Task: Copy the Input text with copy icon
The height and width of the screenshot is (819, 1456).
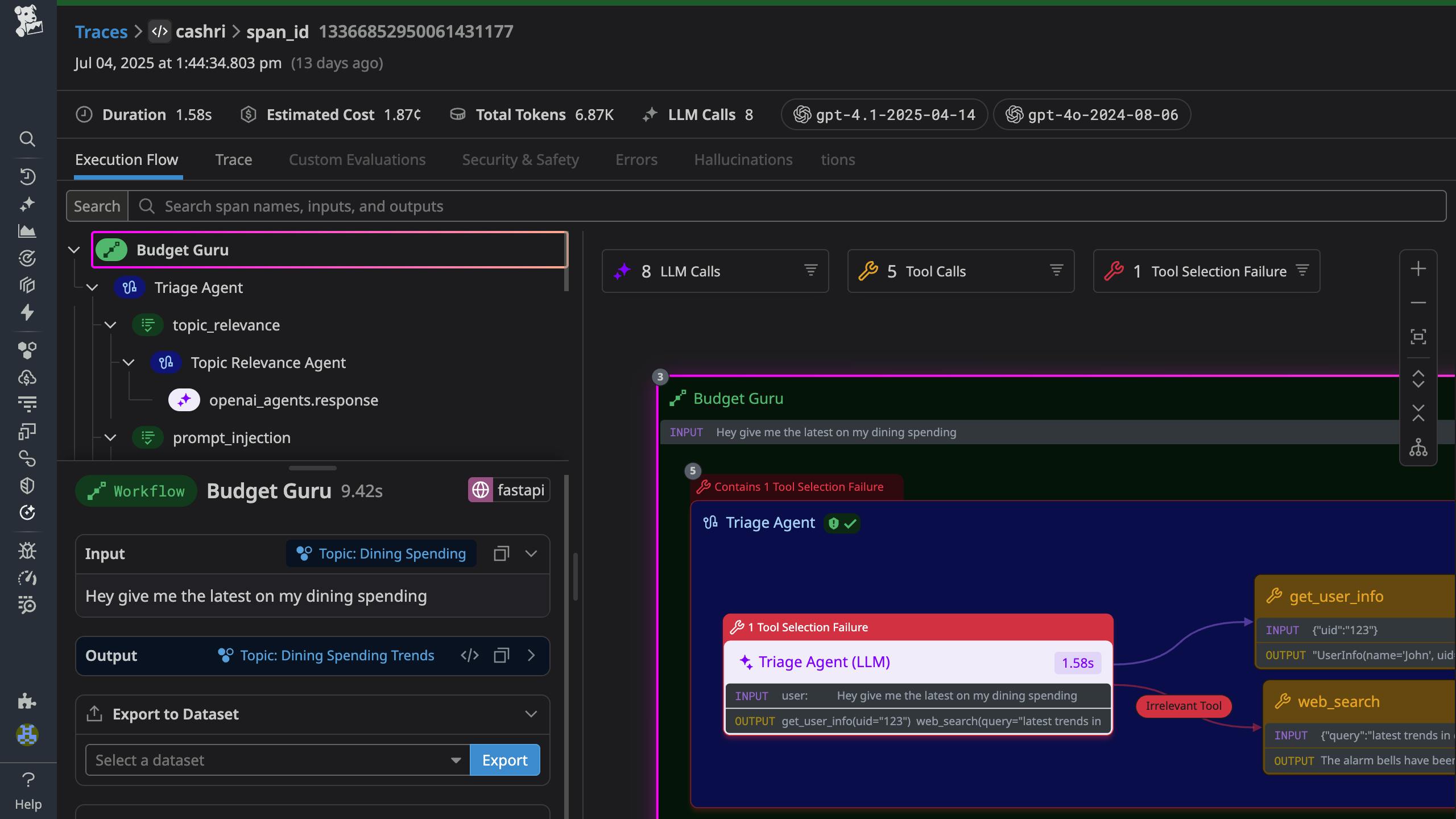Action: pyautogui.click(x=501, y=553)
